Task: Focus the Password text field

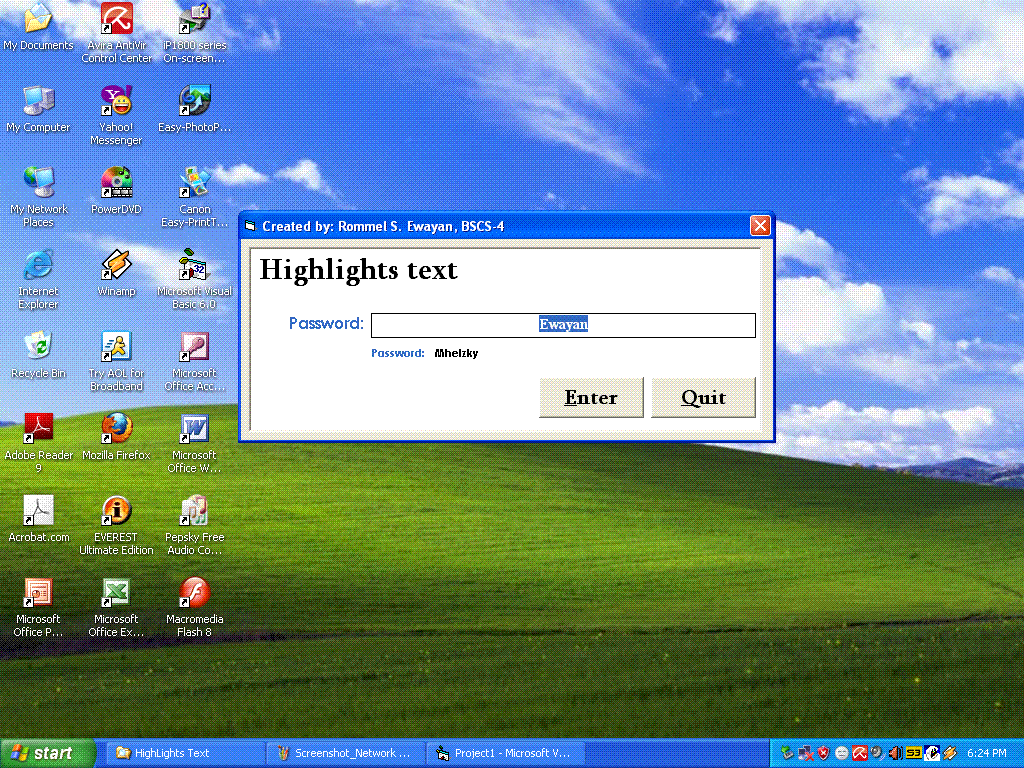Action: click(x=563, y=325)
